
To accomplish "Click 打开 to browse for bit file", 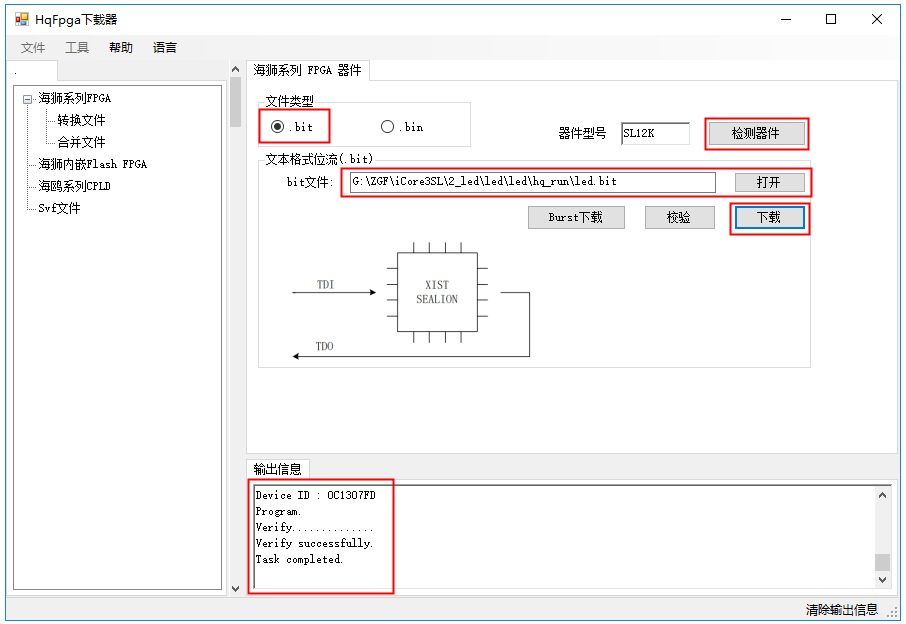I will point(768,182).
